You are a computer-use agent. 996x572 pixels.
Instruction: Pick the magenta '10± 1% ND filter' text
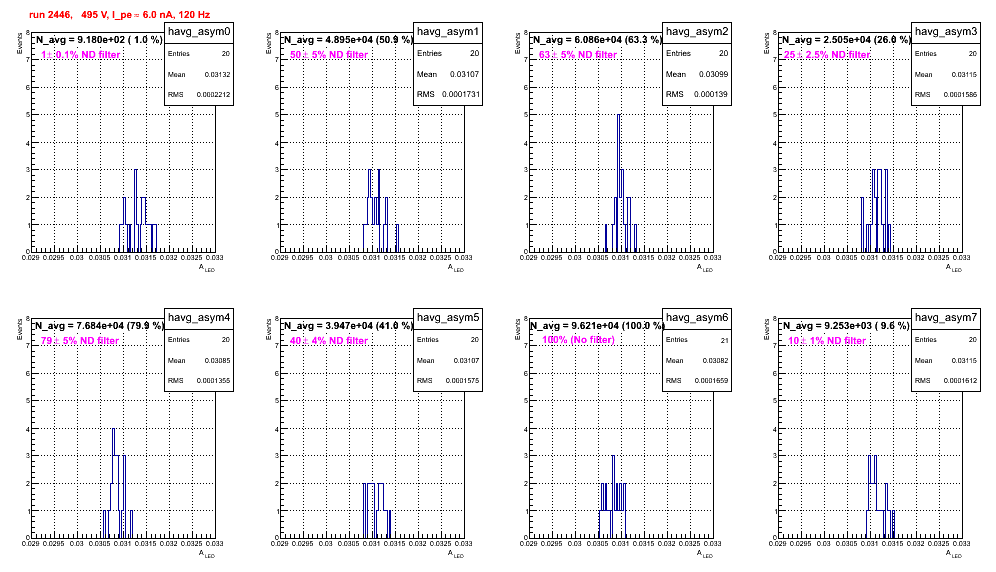pyautogui.click(x=827, y=341)
